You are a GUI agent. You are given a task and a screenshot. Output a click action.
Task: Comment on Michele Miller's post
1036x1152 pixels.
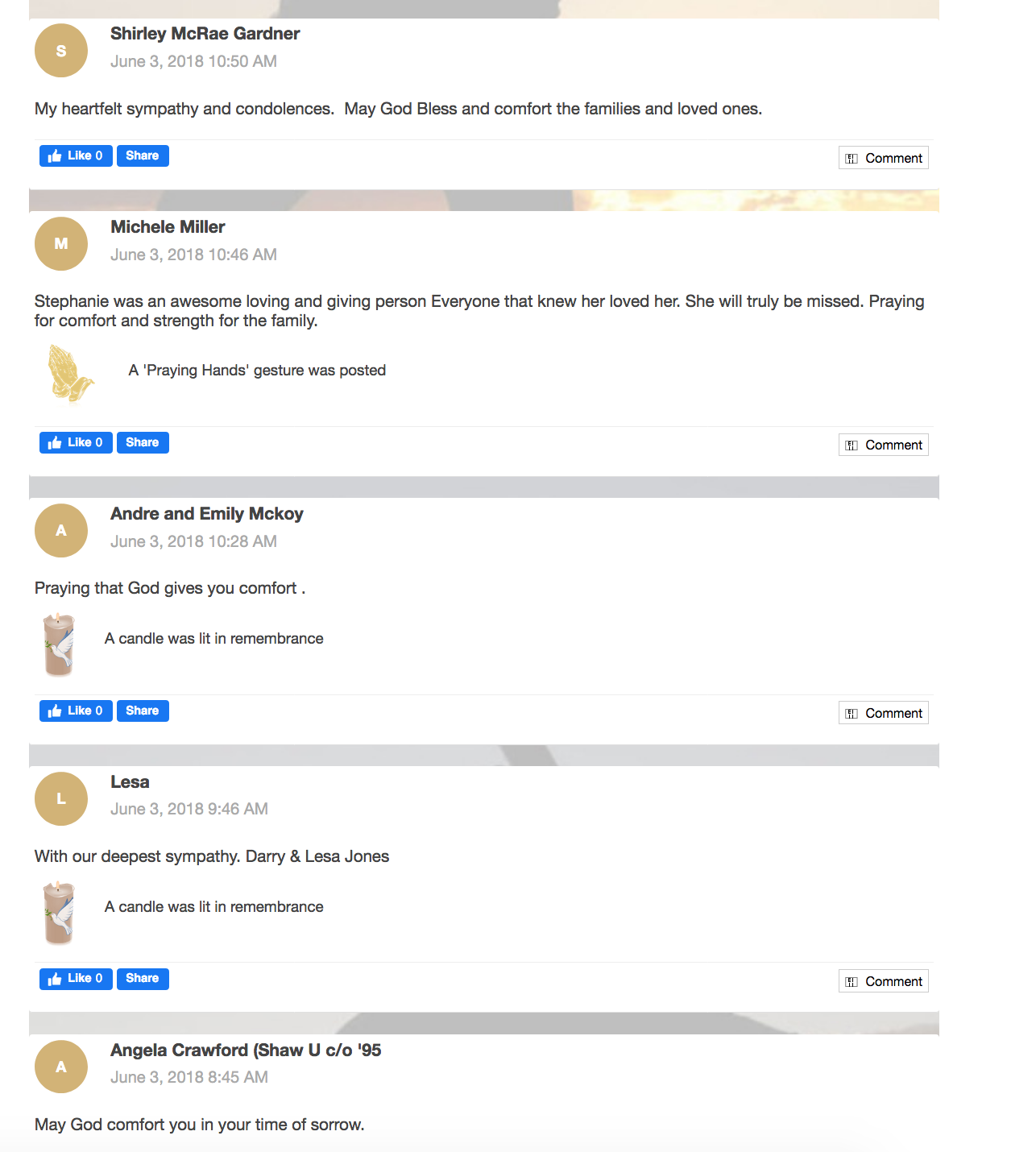(884, 445)
